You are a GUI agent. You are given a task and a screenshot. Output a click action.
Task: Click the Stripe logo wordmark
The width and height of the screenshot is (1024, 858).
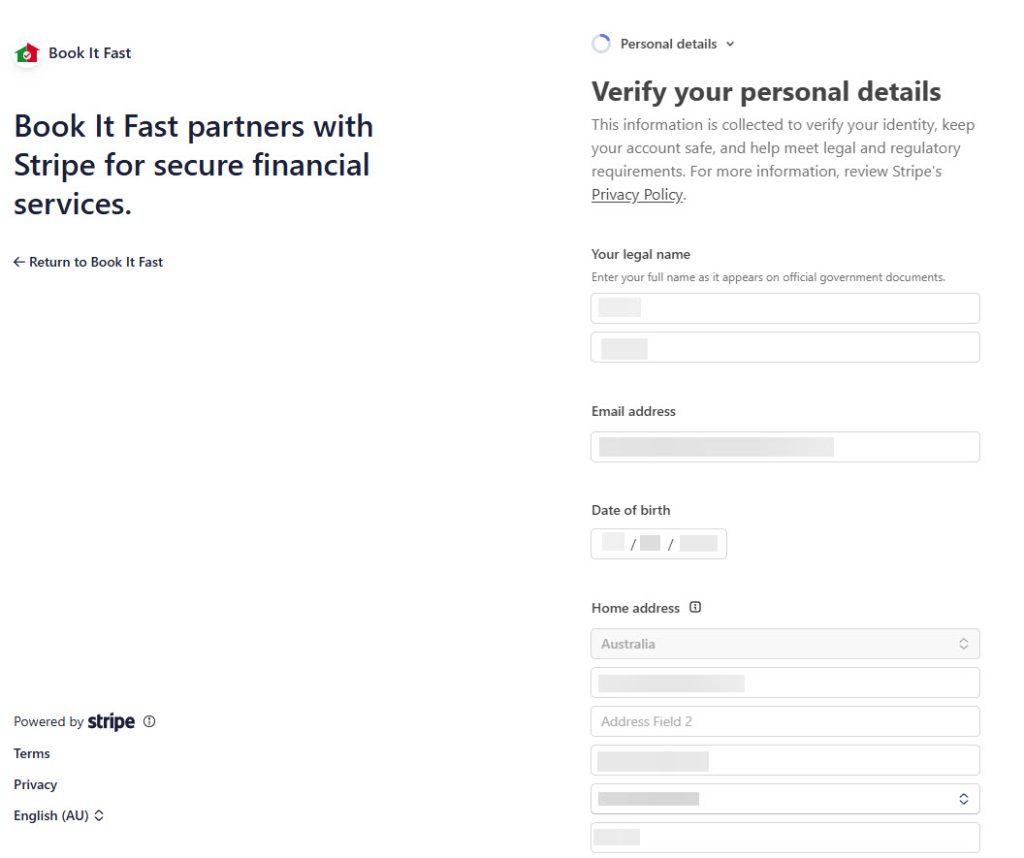point(111,722)
